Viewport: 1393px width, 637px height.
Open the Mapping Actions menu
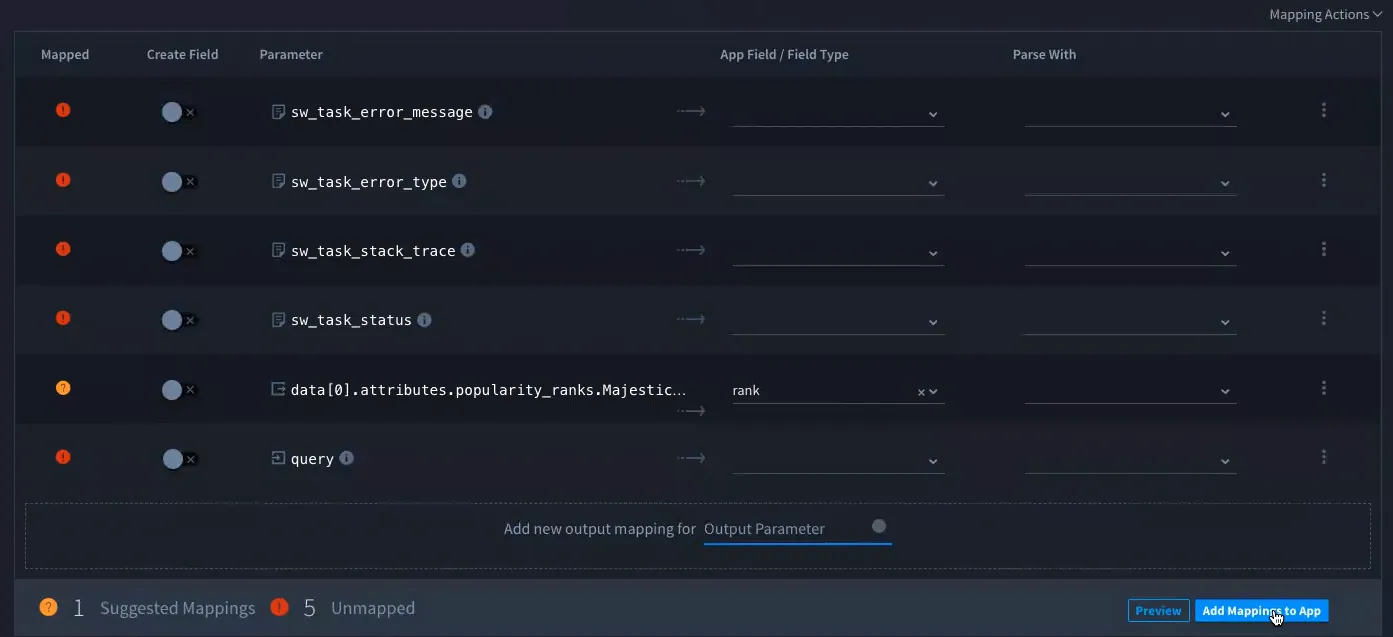click(x=1325, y=14)
